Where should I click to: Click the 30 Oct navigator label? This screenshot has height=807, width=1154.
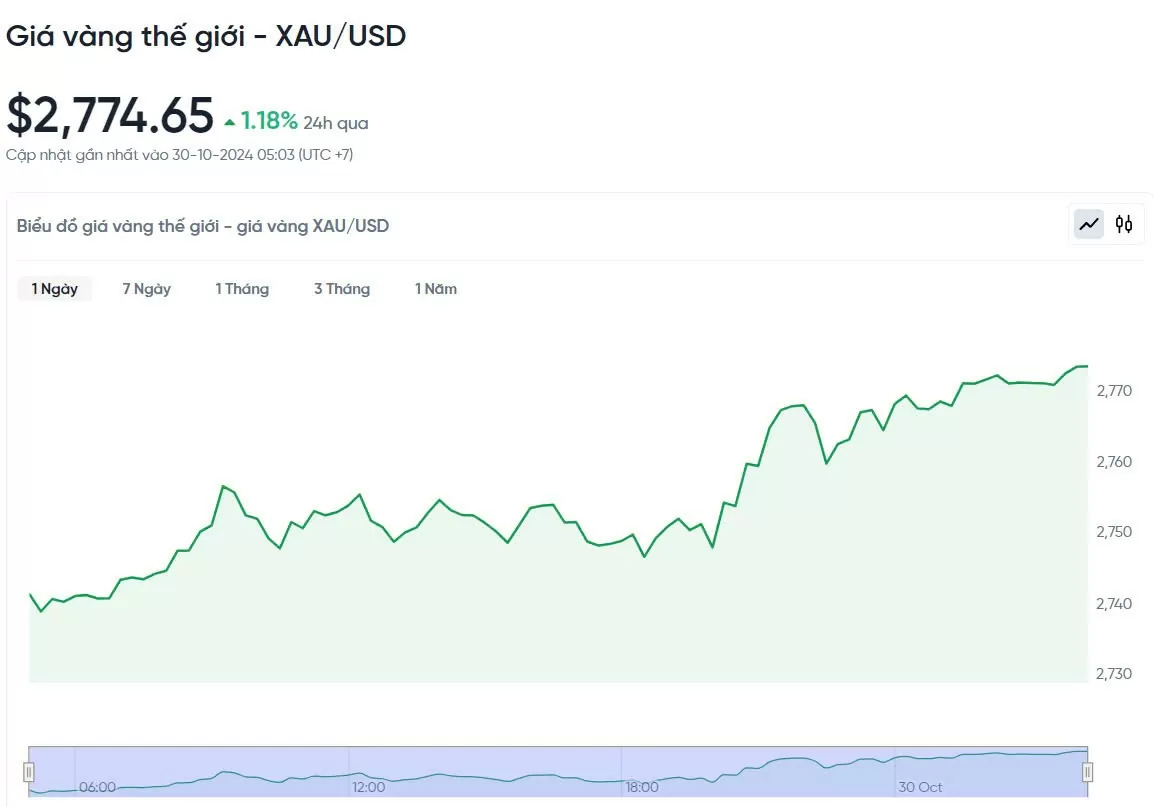click(920, 787)
